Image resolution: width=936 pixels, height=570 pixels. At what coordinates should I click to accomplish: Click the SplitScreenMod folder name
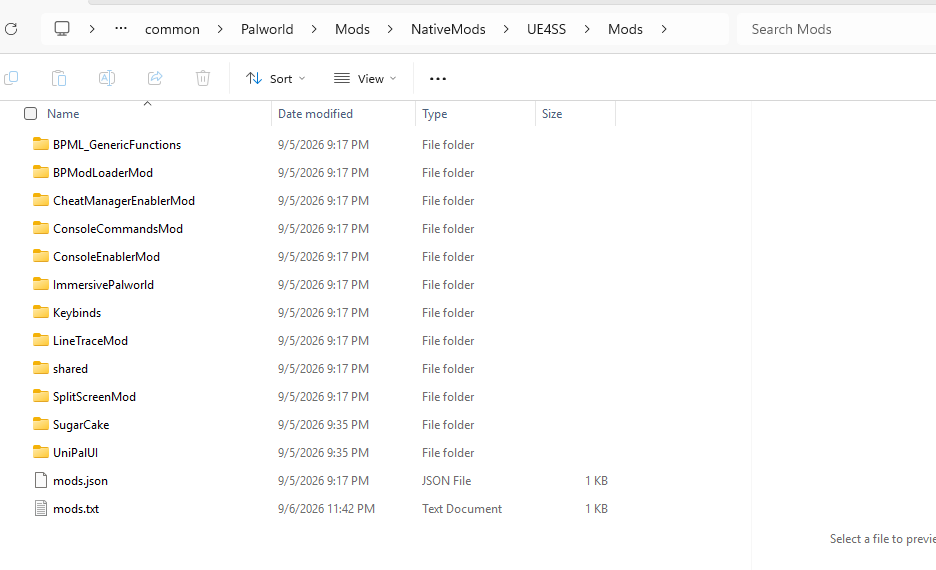pyautogui.click(x=94, y=397)
